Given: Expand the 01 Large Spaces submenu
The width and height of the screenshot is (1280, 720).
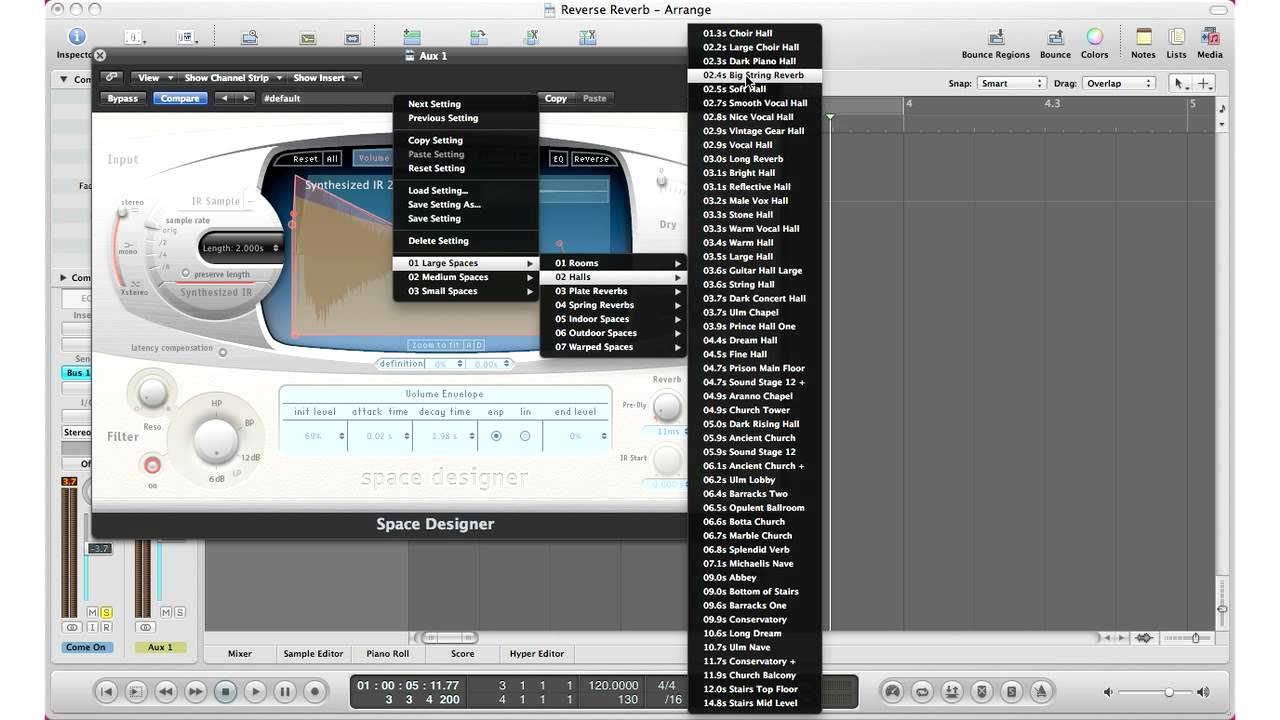Looking at the screenshot, I should pos(466,263).
